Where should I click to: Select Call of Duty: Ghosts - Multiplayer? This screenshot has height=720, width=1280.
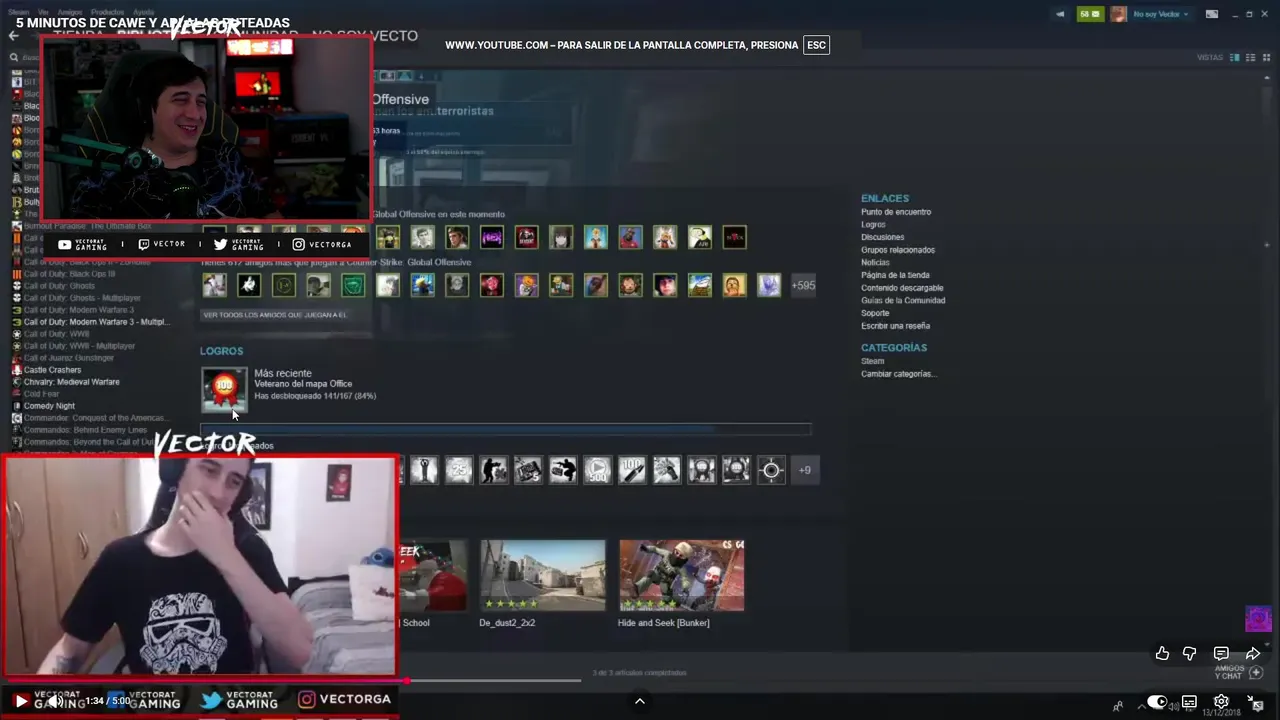(76, 298)
